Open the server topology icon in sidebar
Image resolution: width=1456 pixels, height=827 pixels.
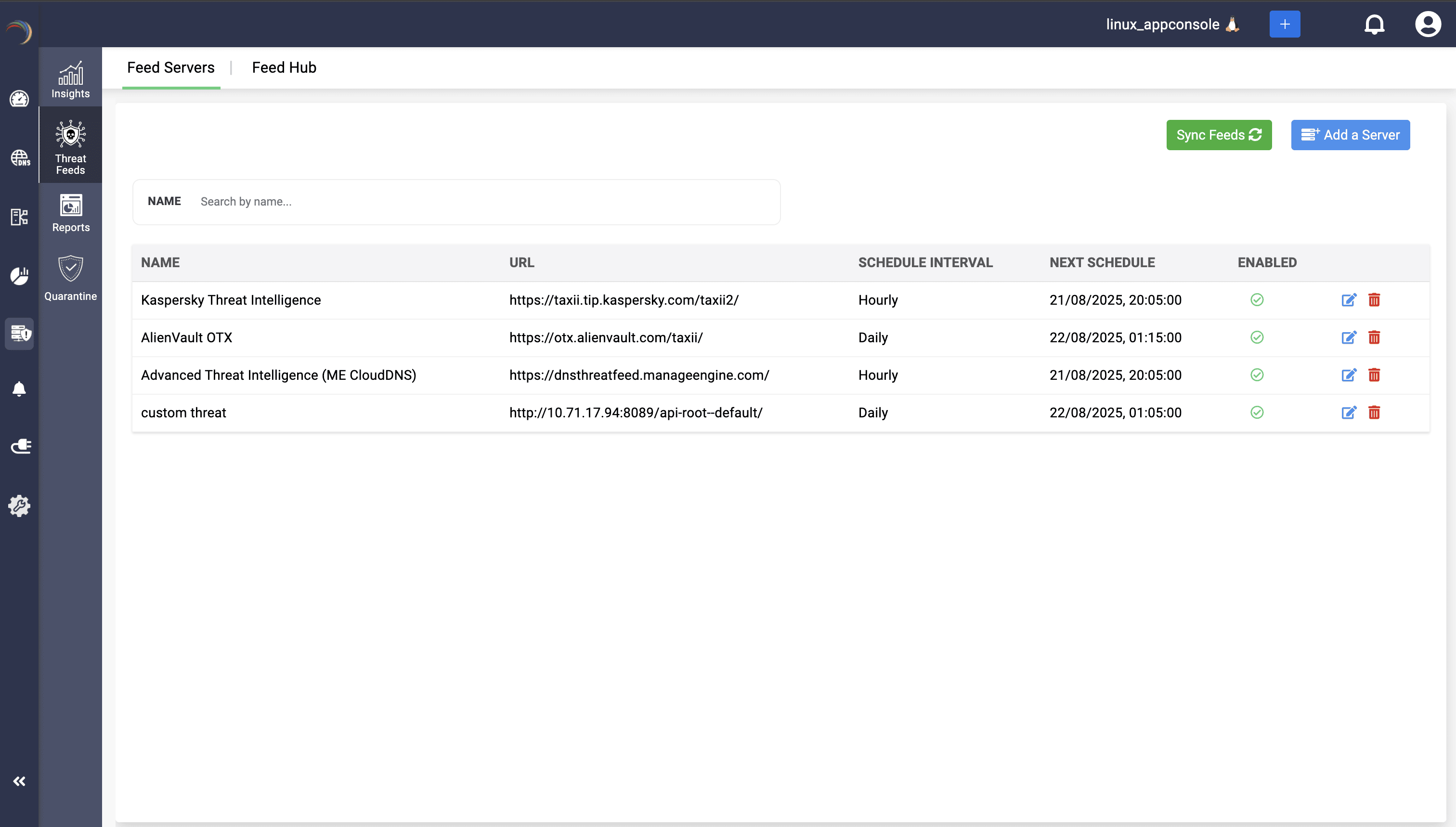pos(19,217)
